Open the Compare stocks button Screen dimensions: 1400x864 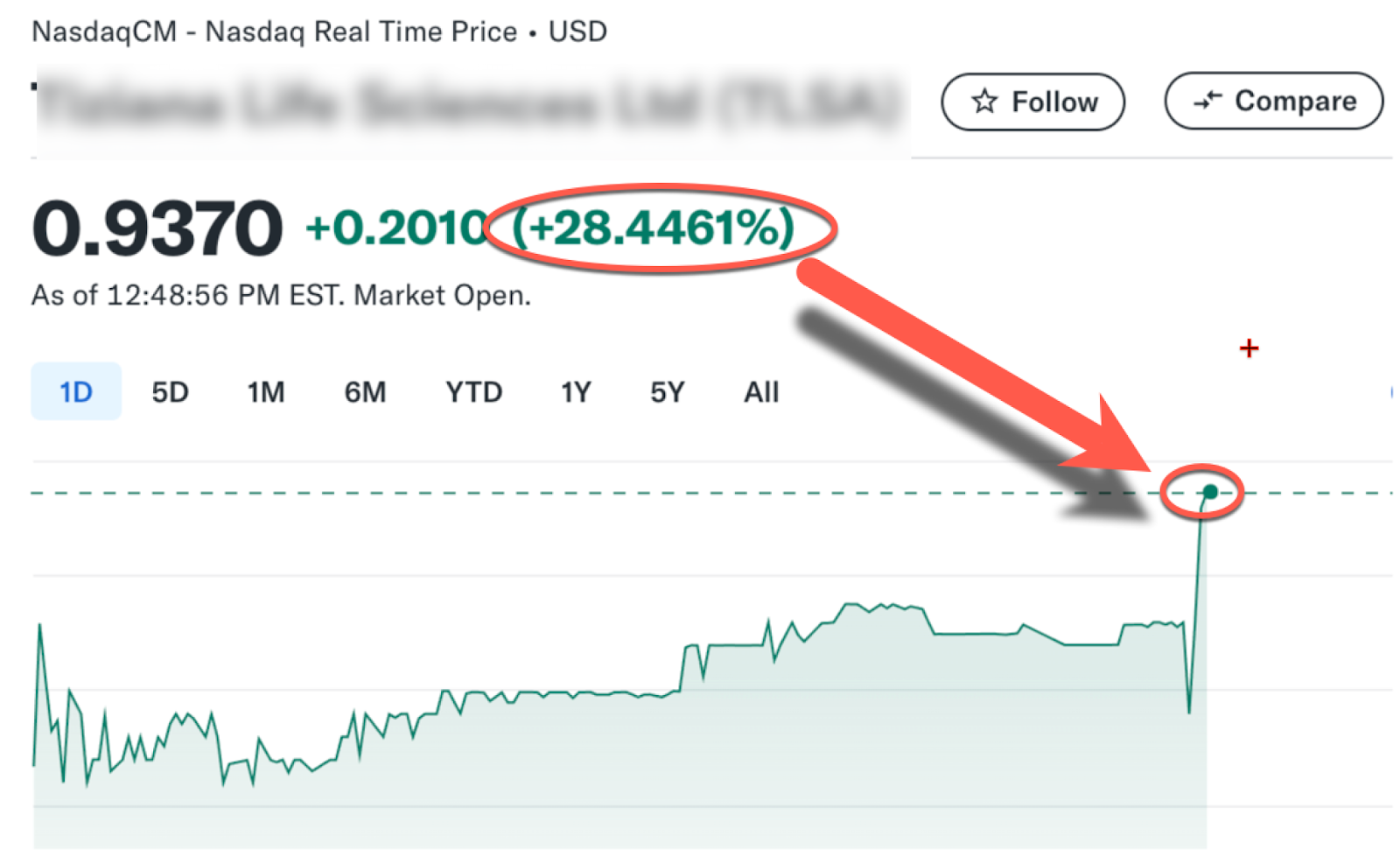point(1274,101)
